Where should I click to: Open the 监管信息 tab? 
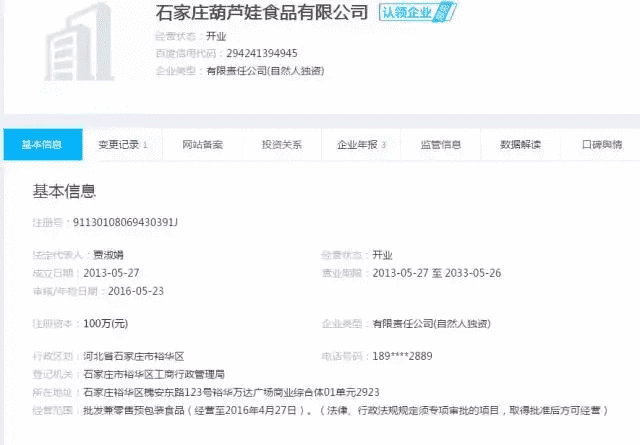tap(441, 145)
